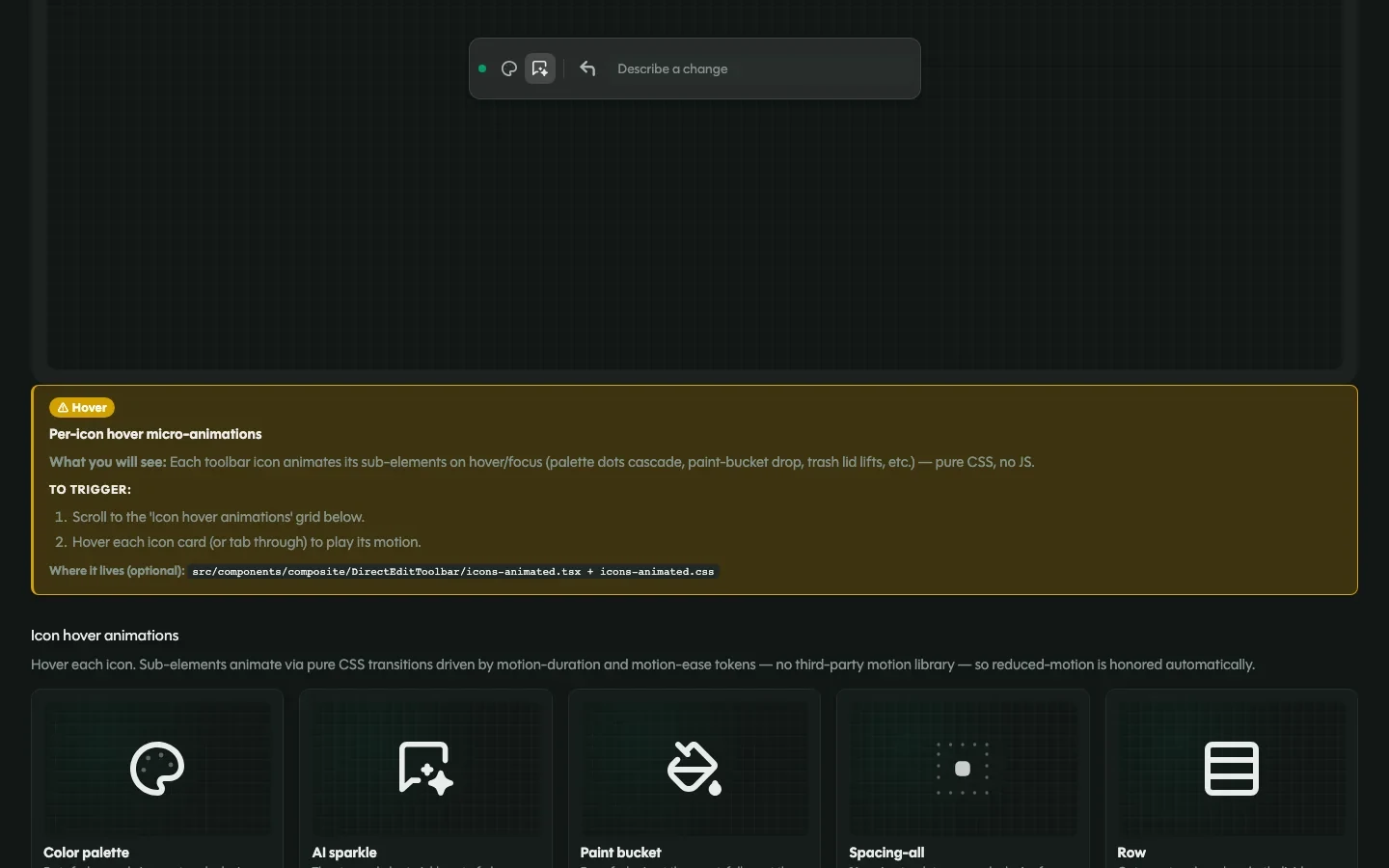Click the Paint bucket icon card preview
Screen dimensions: 1389x868
coord(694,768)
